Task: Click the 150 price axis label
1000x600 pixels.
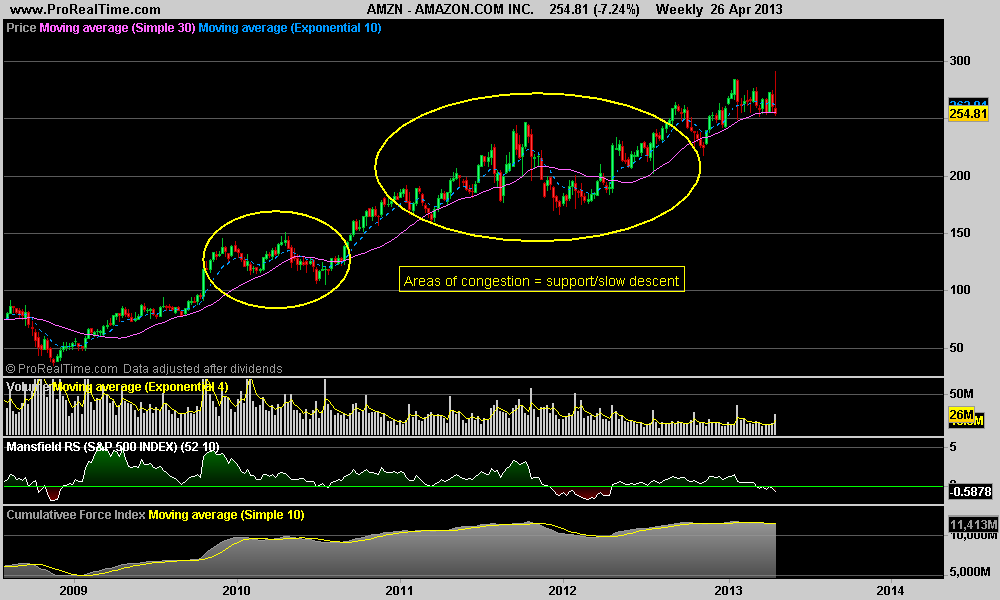Action: (960, 233)
